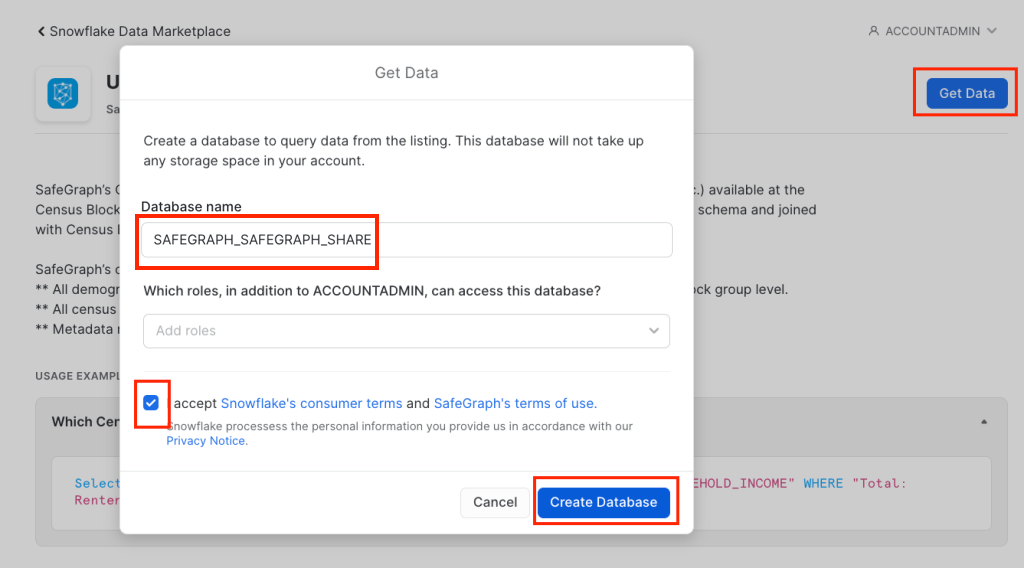The width and height of the screenshot is (1024, 568).
Task: Follow the Privacy Notice link
Action: [206, 441]
